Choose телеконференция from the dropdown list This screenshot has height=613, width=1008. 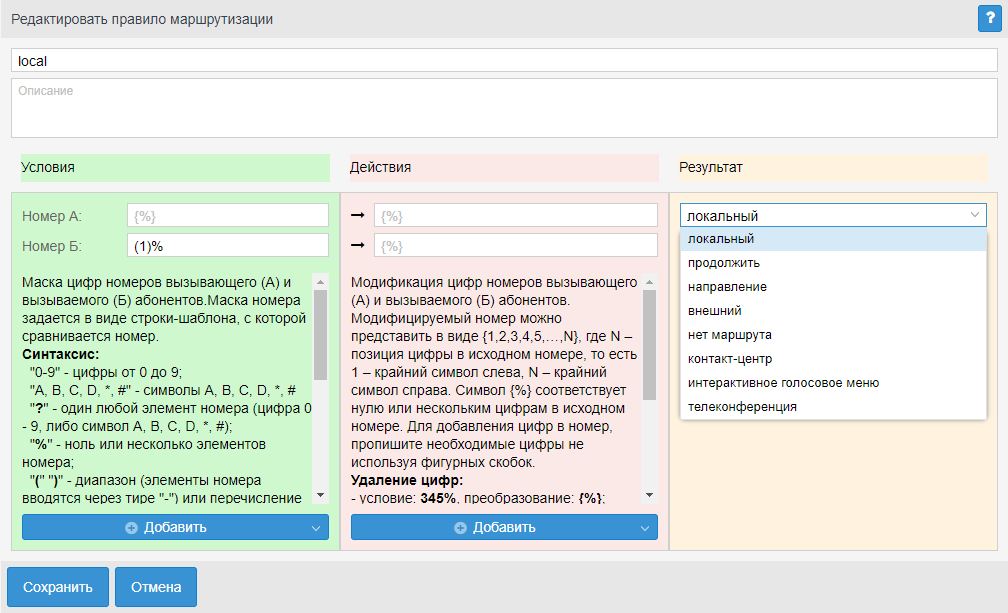coord(742,407)
